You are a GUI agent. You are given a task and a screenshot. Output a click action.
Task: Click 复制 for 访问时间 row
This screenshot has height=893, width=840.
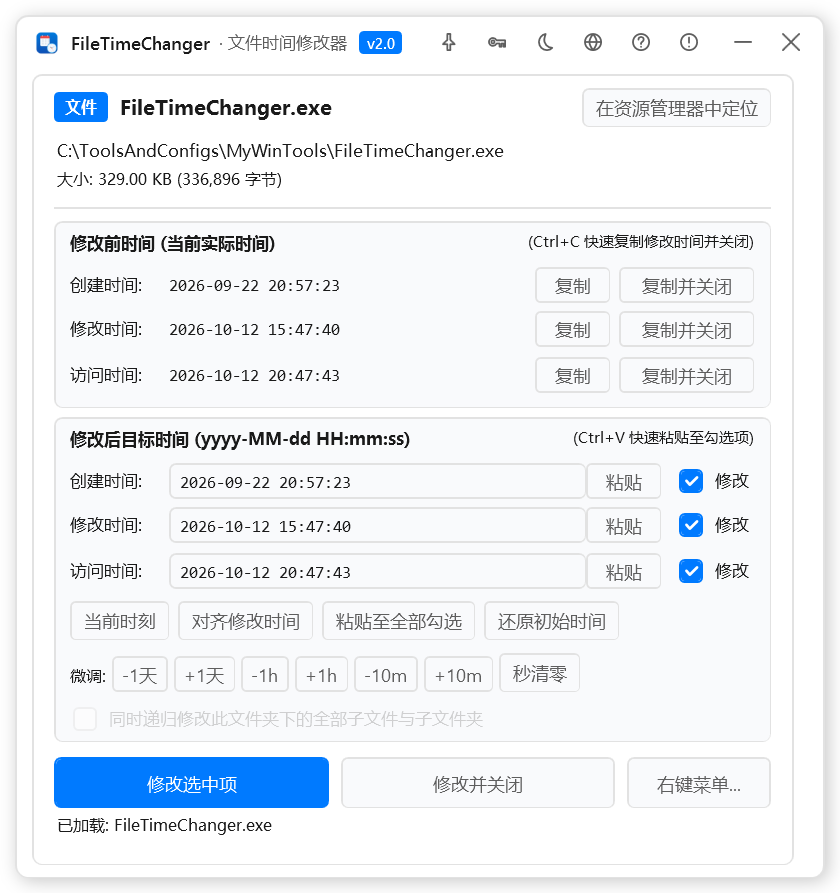pyautogui.click(x=572, y=375)
